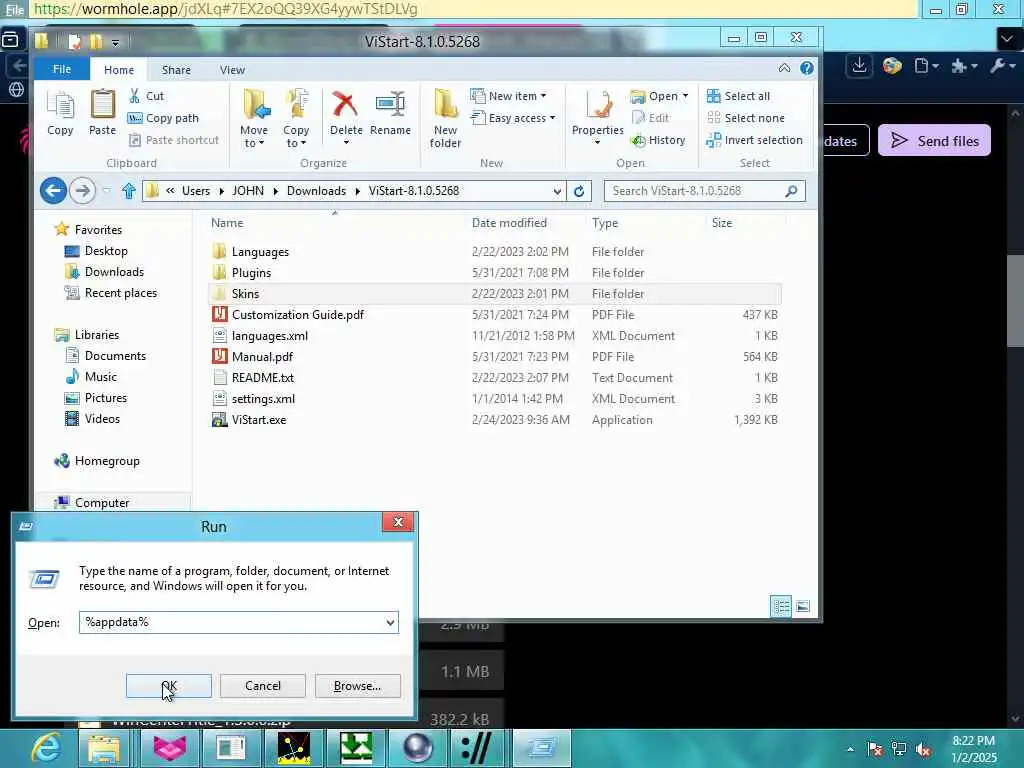The image size is (1024, 768).
Task: Switch to large icons view layout
Action: pyautogui.click(x=803, y=606)
